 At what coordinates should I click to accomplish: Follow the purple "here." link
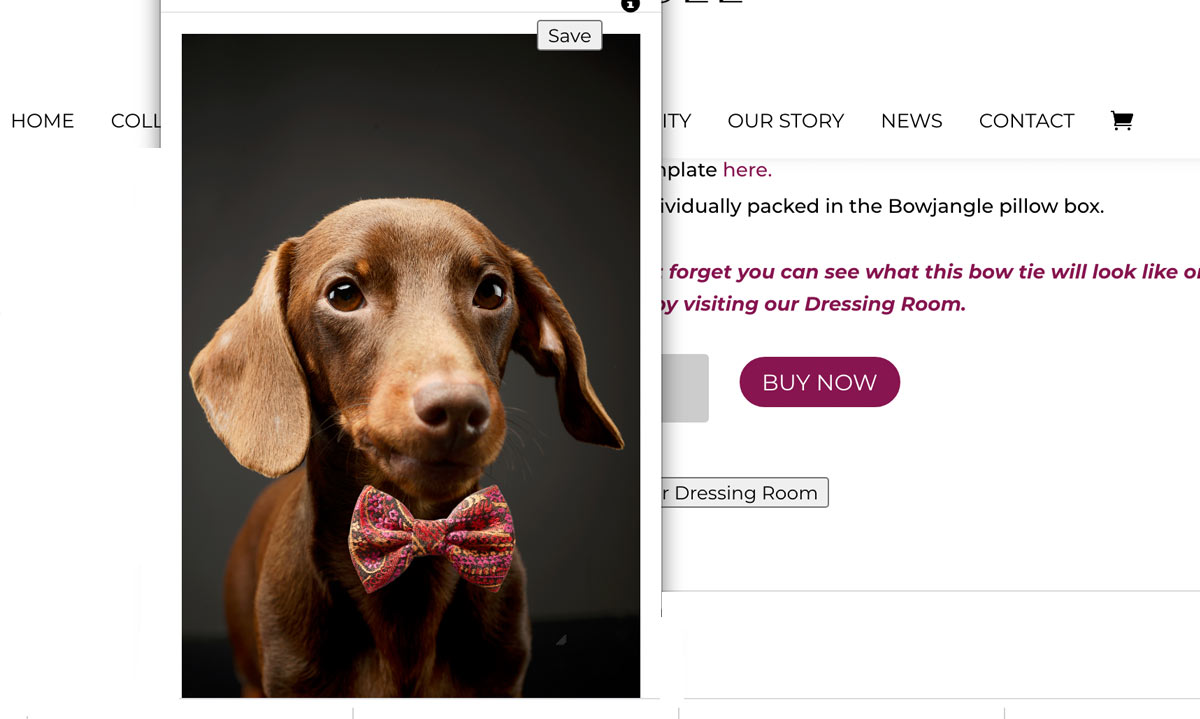(747, 170)
